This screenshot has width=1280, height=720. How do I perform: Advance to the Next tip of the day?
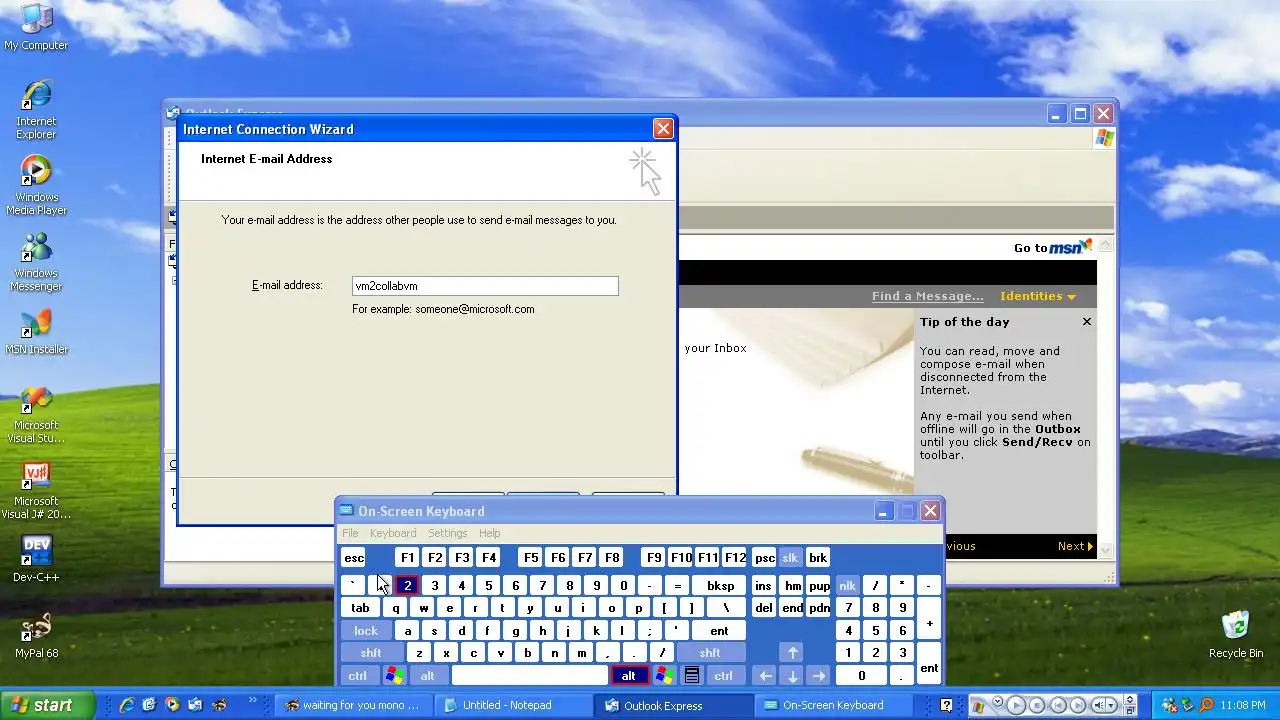pos(1075,546)
